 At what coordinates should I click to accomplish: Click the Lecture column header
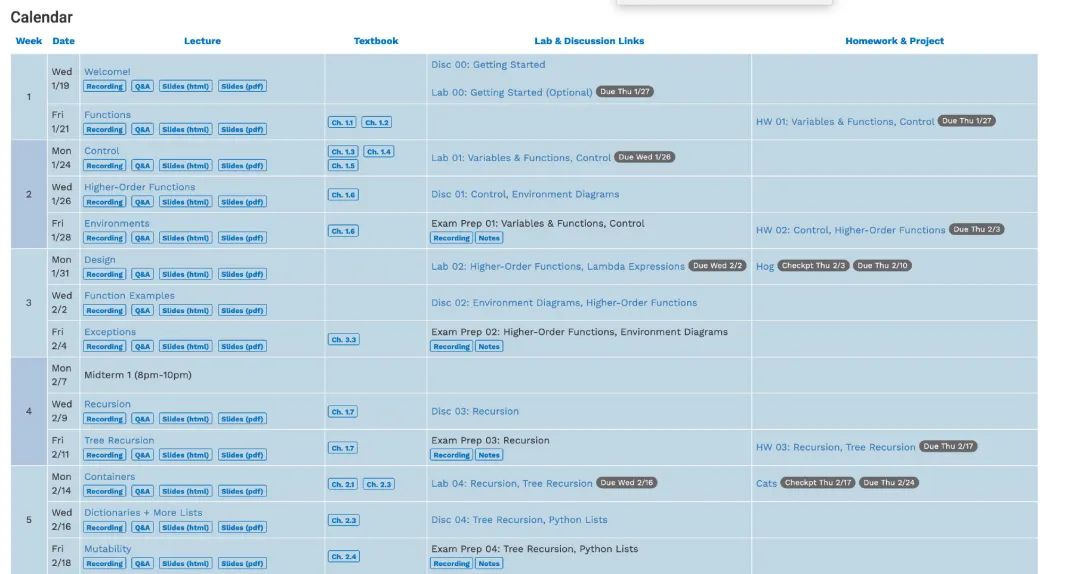point(202,41)
